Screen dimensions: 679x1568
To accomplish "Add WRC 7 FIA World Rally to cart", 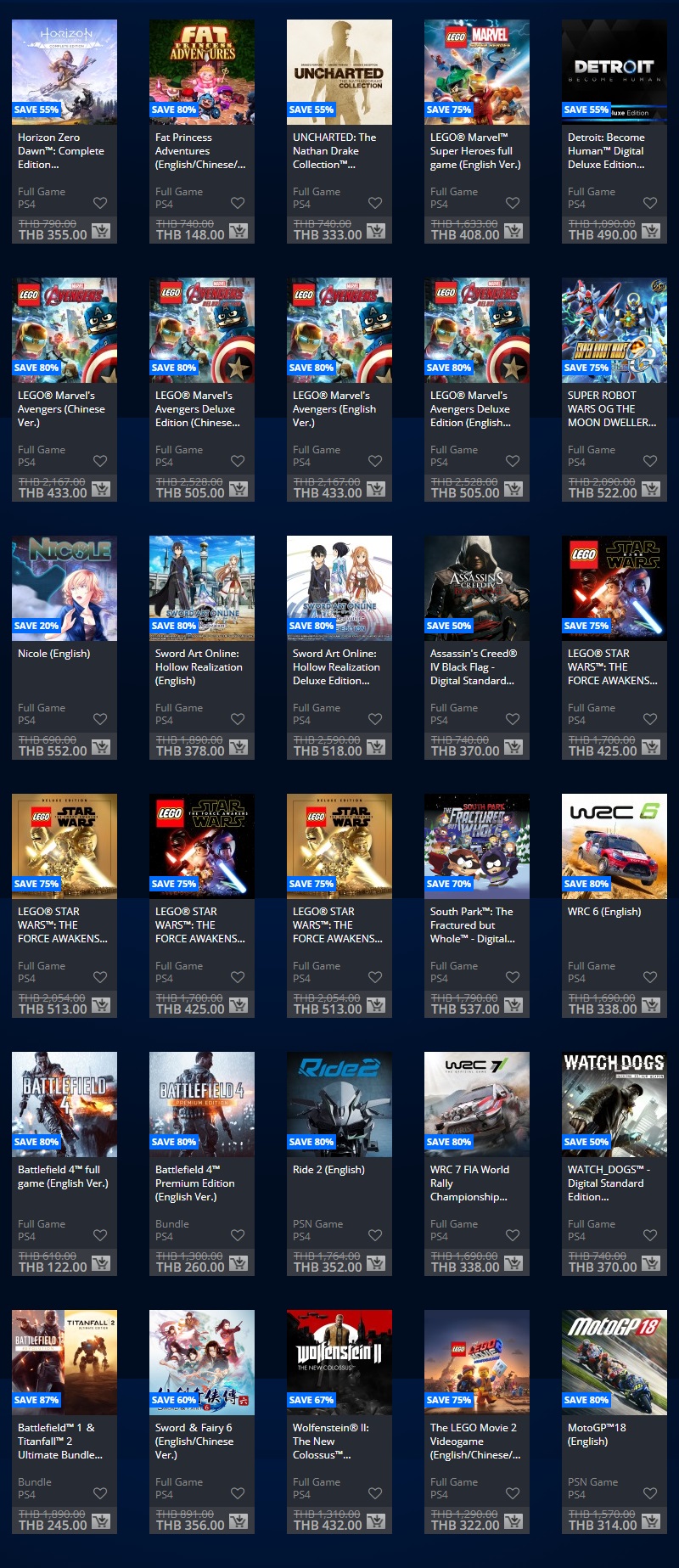I will (x=513, y=1263).
